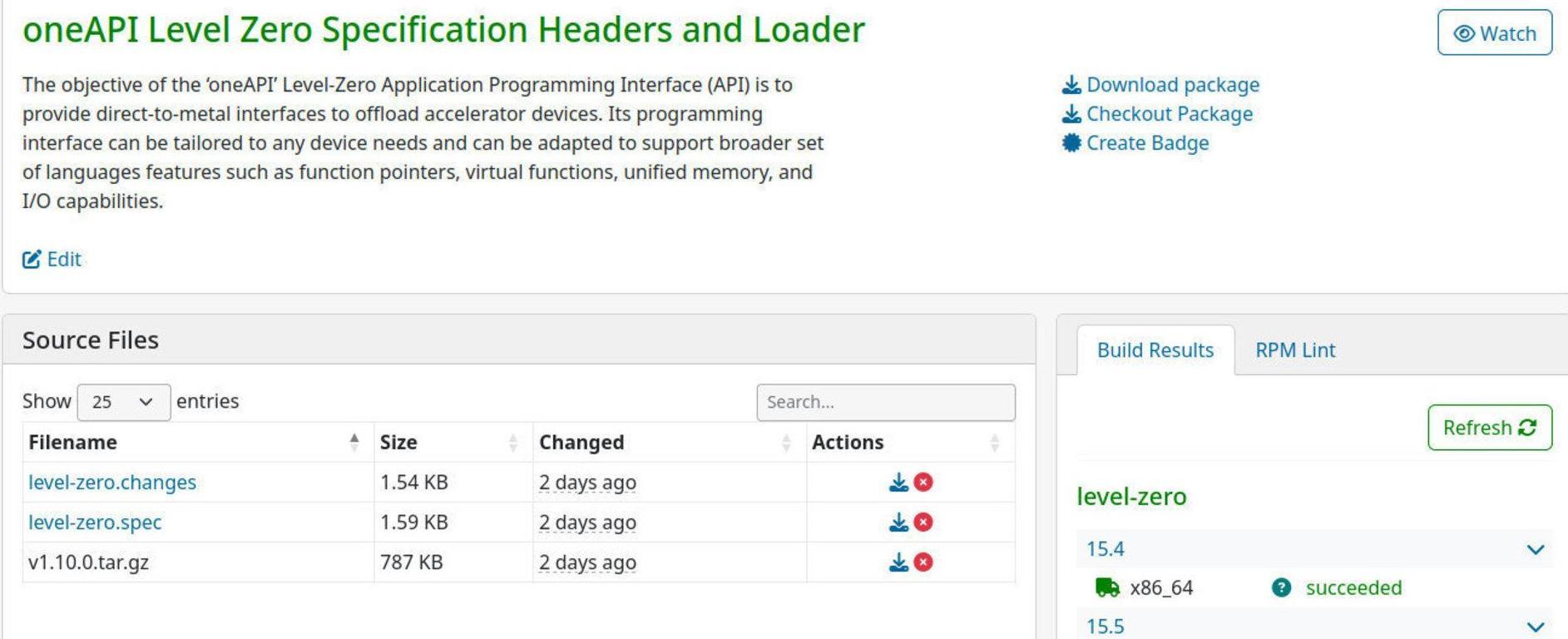Download the level-zero.spec file
1568x639 pixels.
(898, 523)
